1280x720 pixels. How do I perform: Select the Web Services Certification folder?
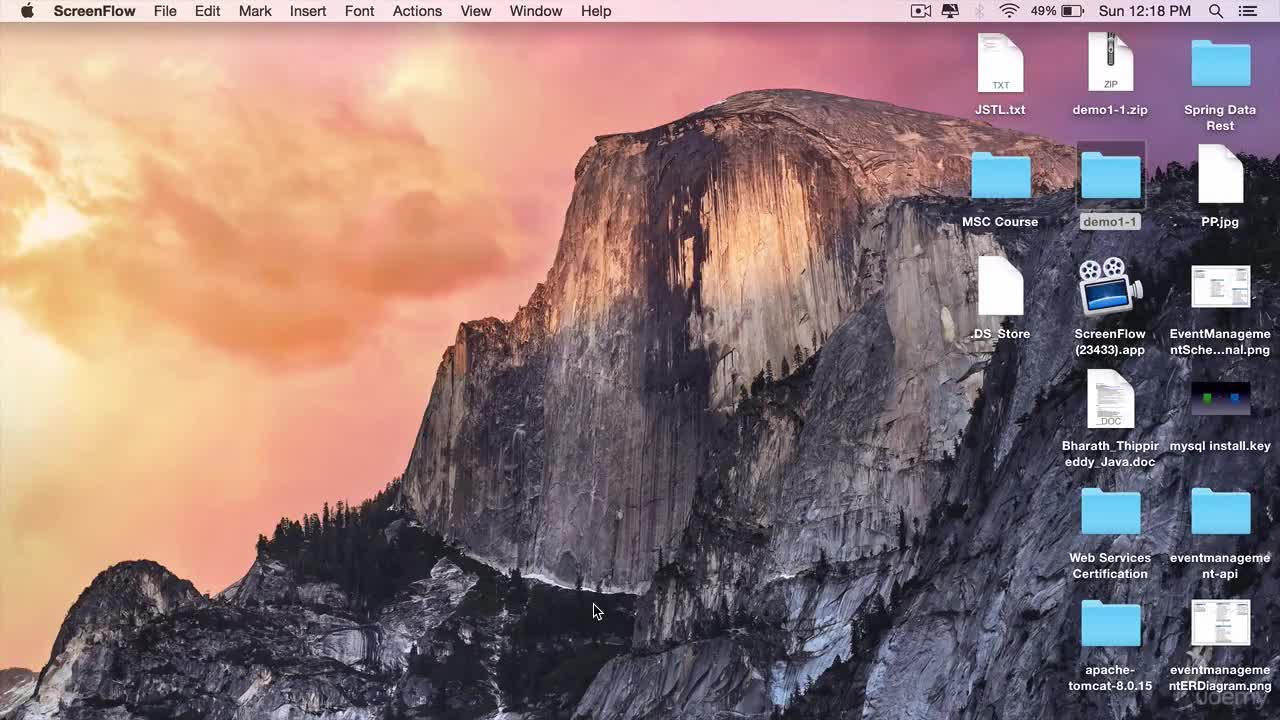point(1110,511)
